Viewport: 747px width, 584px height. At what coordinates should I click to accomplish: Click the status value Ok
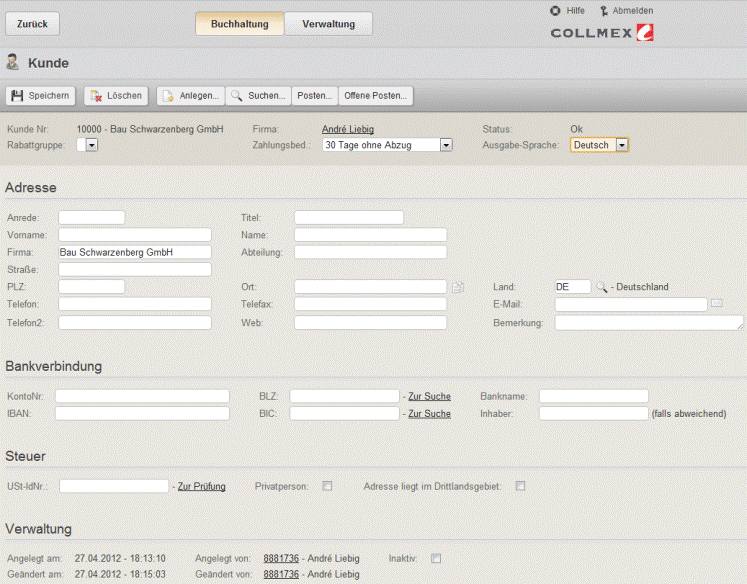(576, 129)
